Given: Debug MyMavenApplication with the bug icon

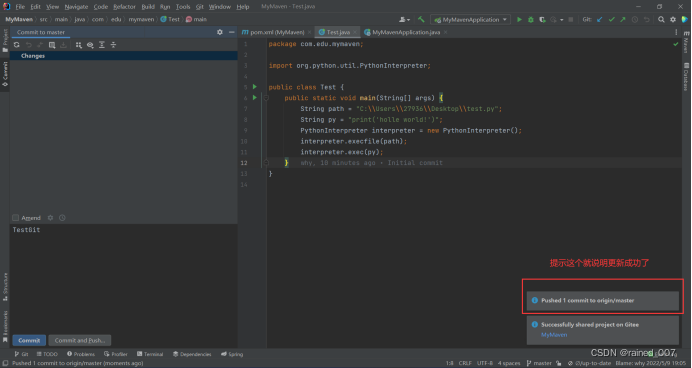Looking at the screenshot, I should click(x=531, y=19).
